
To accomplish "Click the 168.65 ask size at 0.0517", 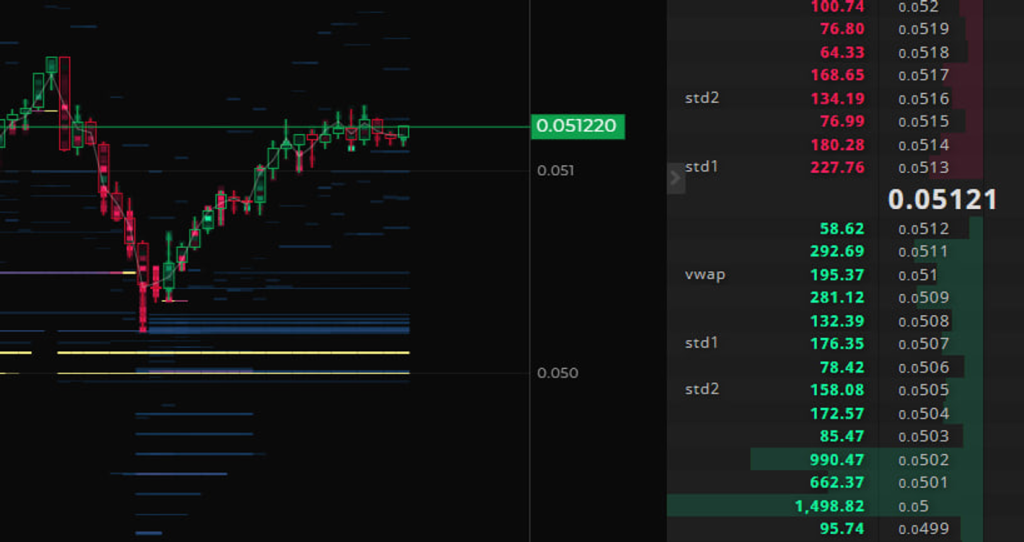I will pos(838,75).
